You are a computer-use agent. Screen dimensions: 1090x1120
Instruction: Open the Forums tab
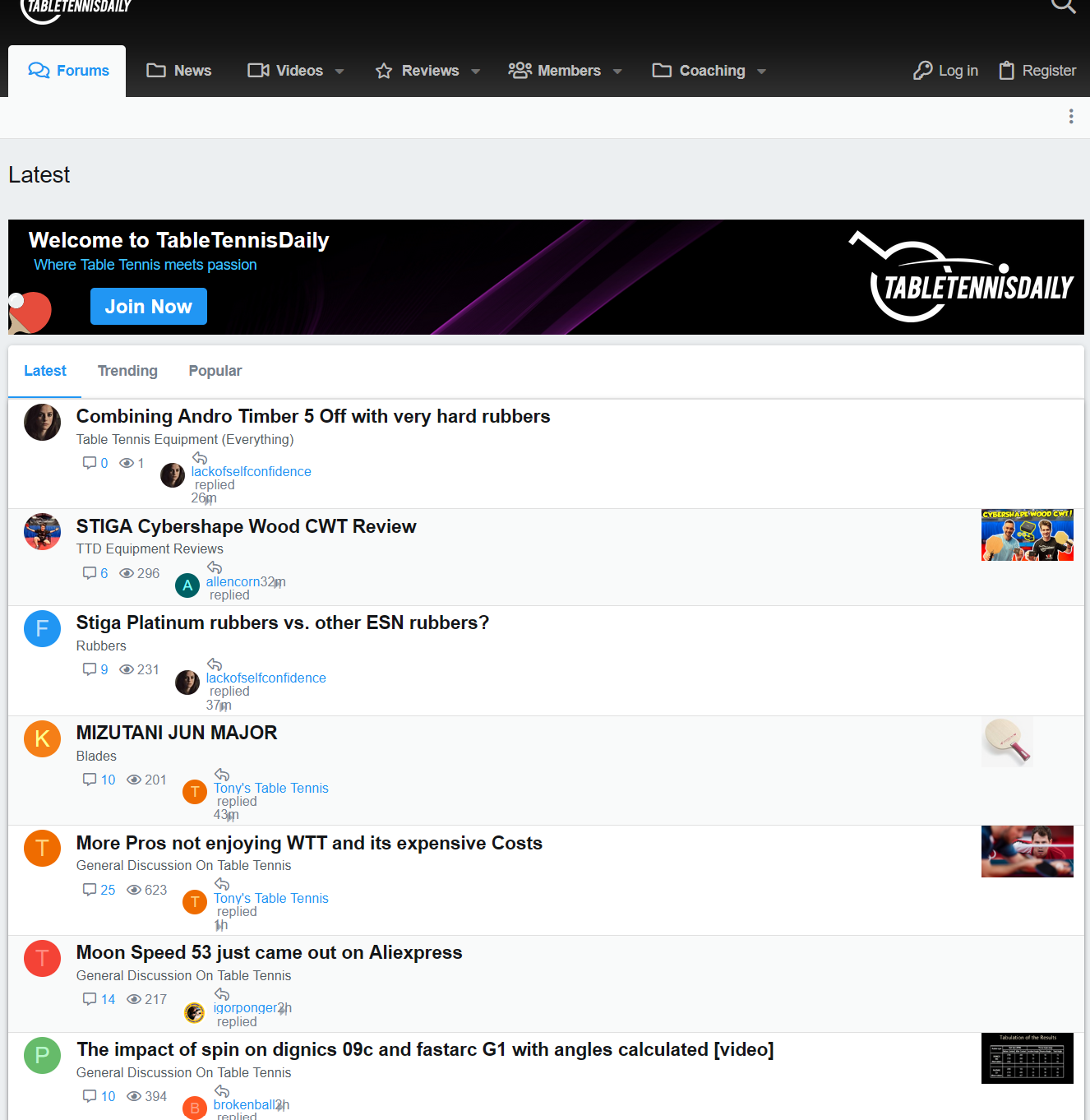pyautogui.click(x=67, y=71)
